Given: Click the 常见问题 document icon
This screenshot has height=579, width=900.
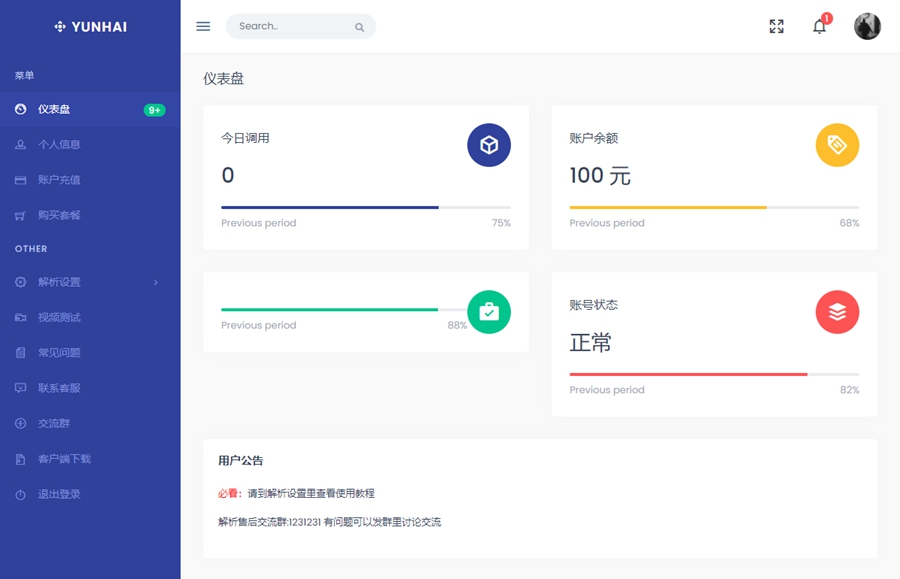Looking at the screenshot, I should tap(20, 353).
